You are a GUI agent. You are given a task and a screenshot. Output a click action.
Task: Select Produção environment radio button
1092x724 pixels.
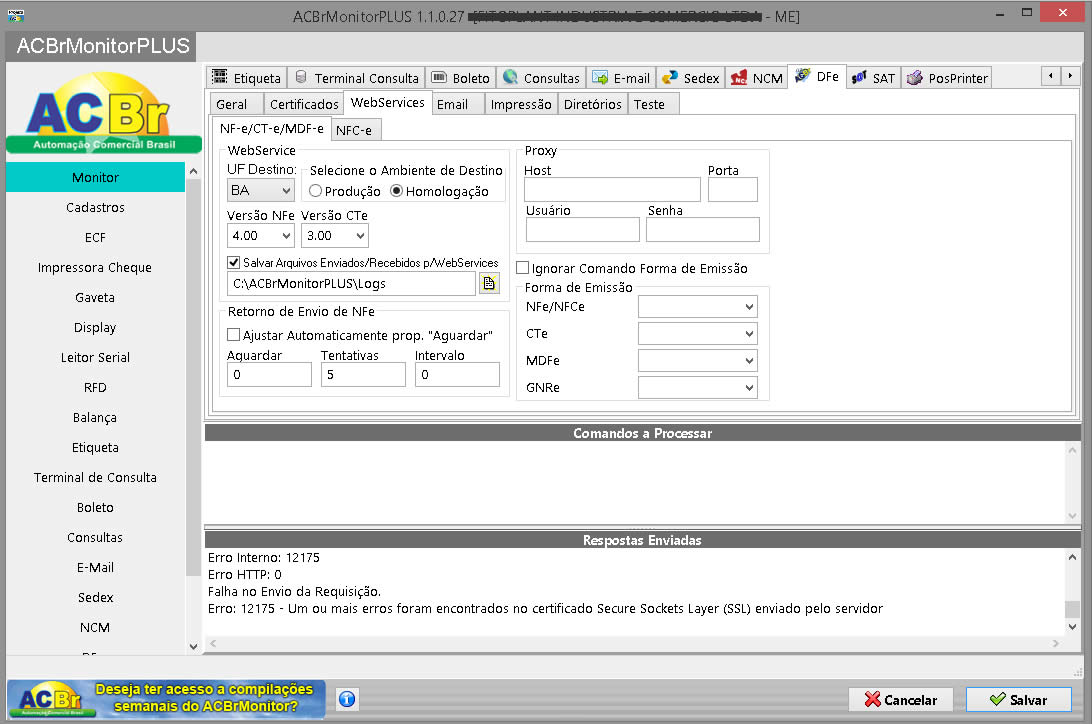click(315, 191)
